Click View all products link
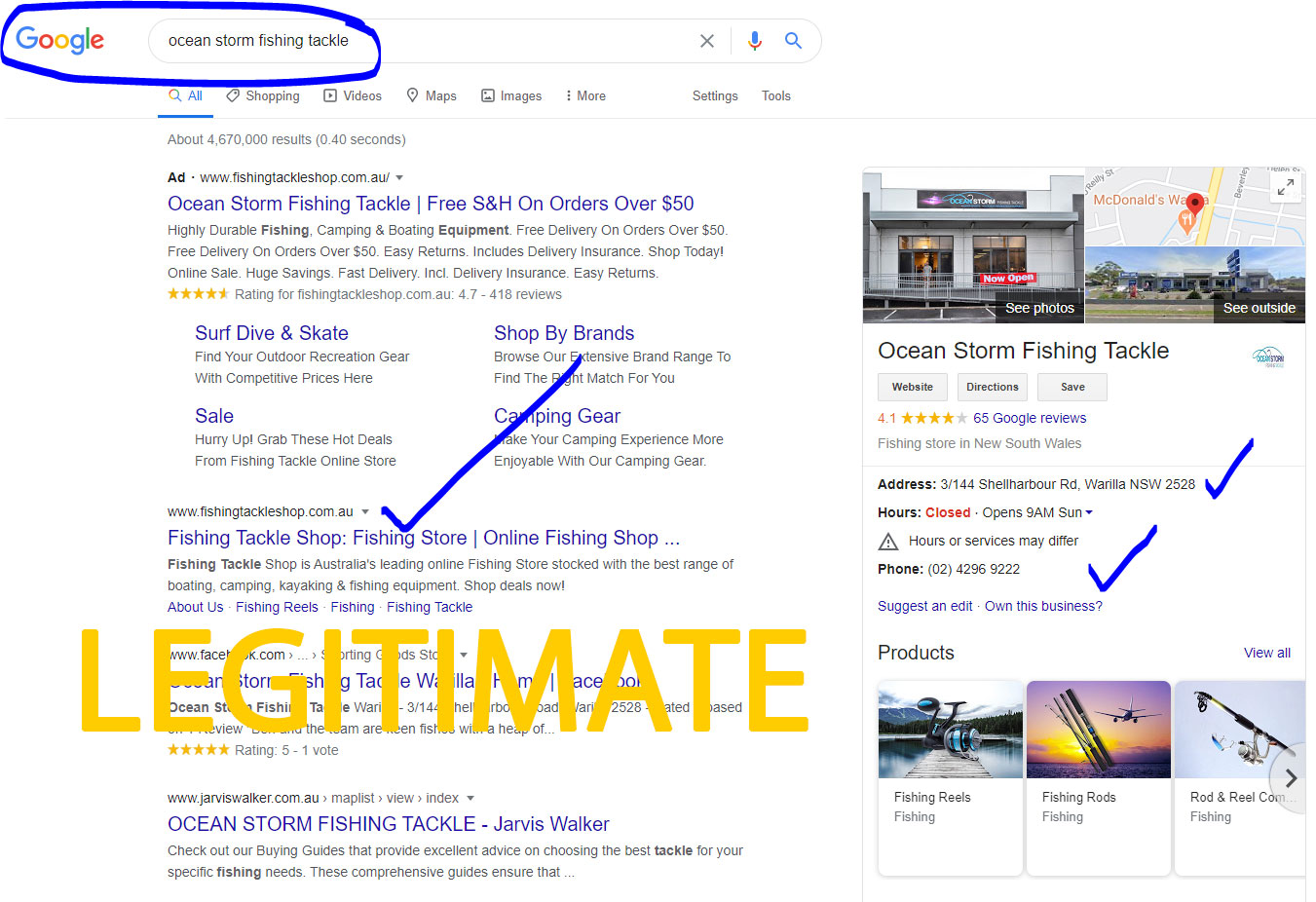 [x=1267, y=653]
